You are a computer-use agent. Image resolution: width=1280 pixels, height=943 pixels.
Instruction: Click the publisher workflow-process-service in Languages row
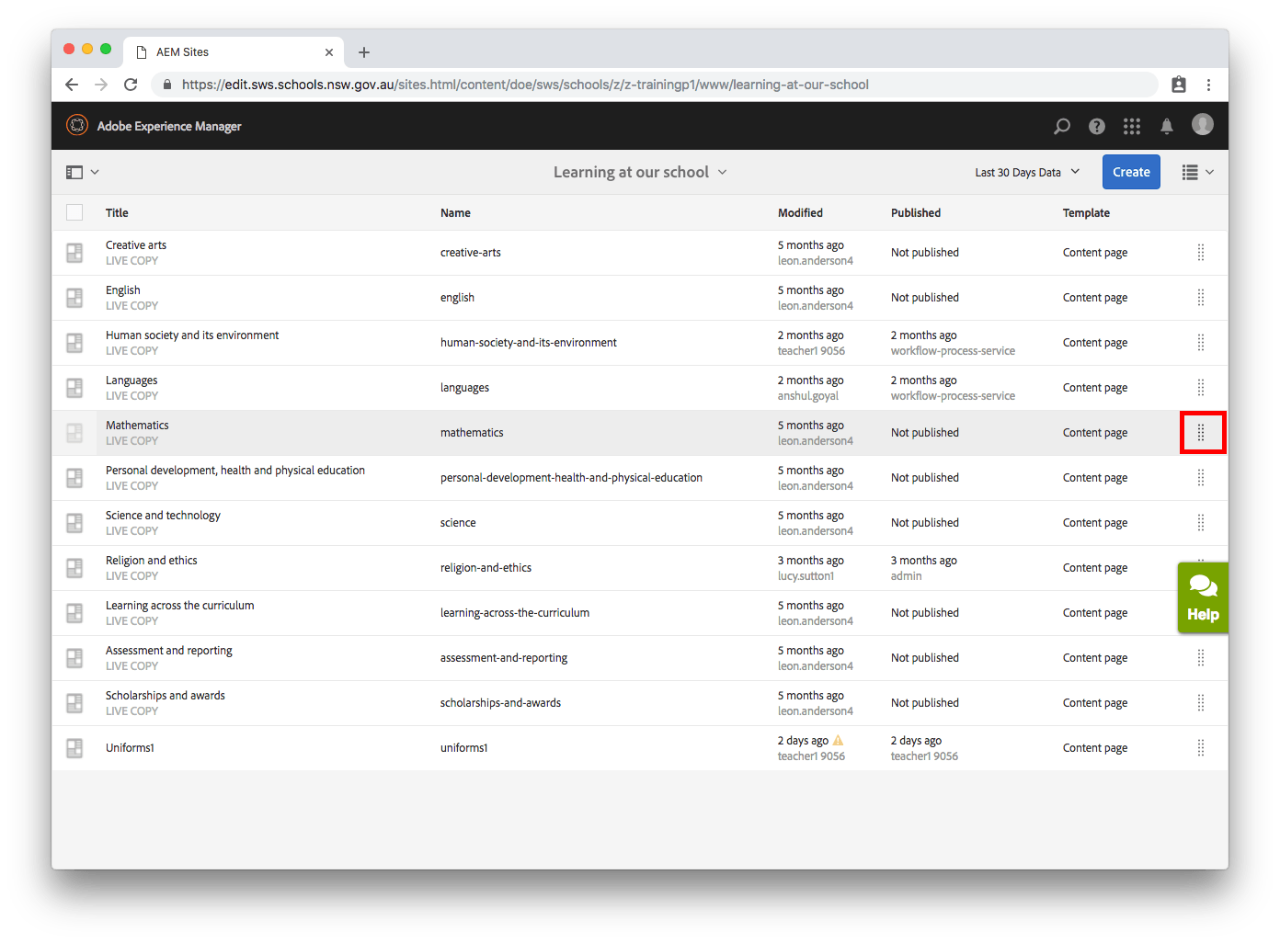953,396
